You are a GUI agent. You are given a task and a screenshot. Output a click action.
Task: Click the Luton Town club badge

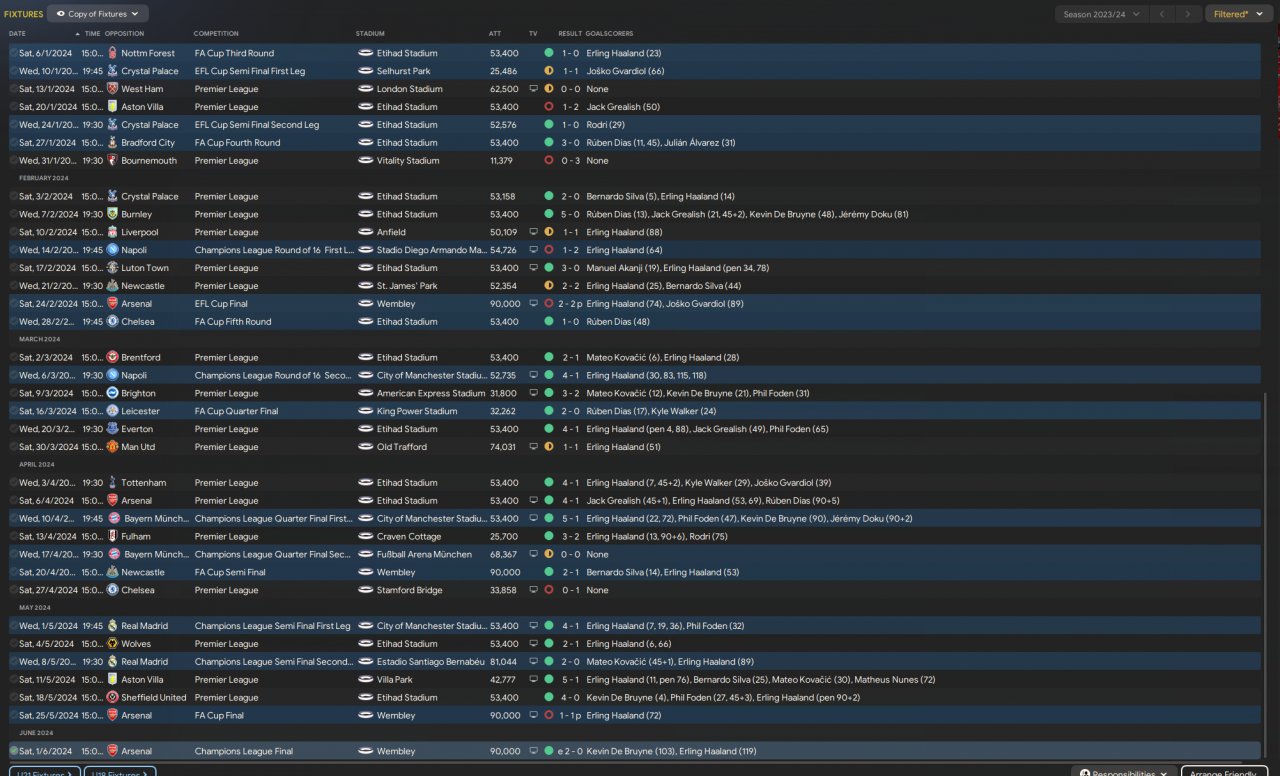coord(112,268)
